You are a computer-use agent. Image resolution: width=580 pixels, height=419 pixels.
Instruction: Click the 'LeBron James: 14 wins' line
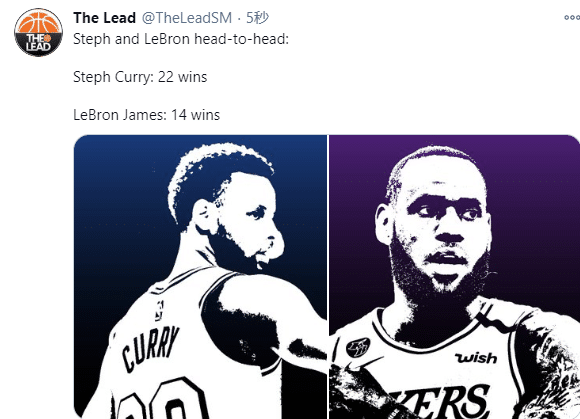click(x=146, y=115)
